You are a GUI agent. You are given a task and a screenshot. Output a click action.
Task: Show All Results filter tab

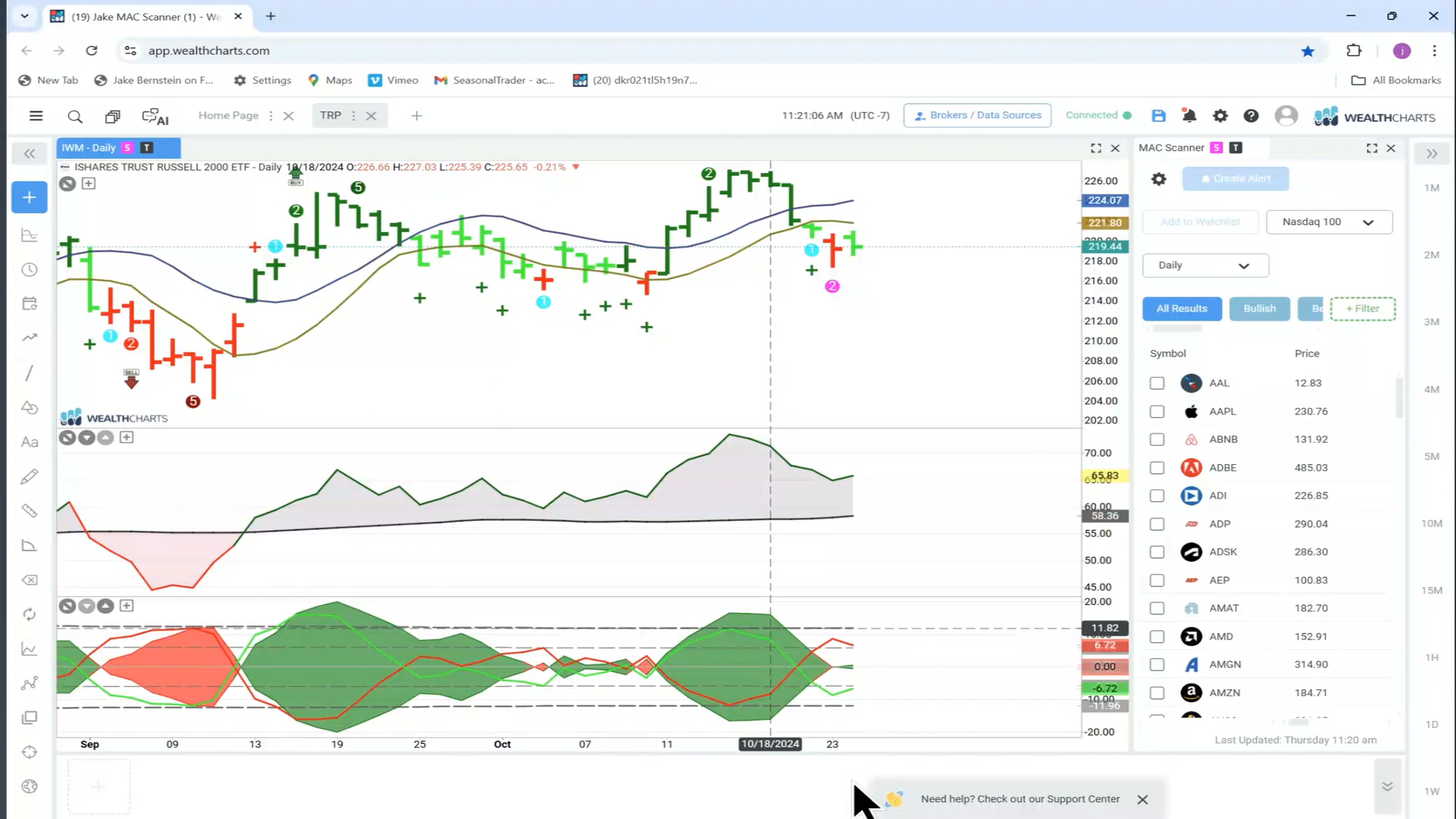pos(1181,309)
